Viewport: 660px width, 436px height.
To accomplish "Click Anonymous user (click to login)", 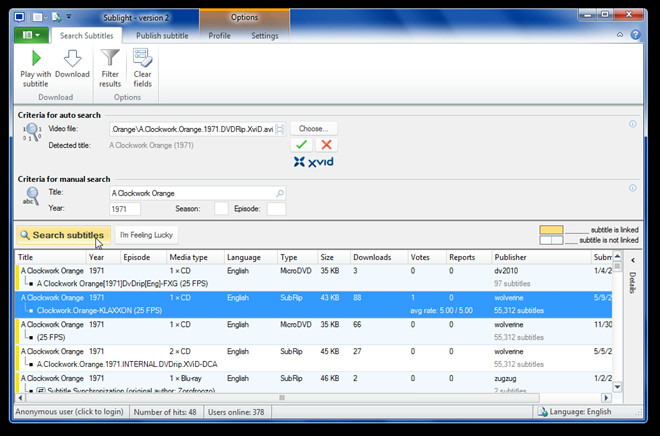I will coord(69,412).
